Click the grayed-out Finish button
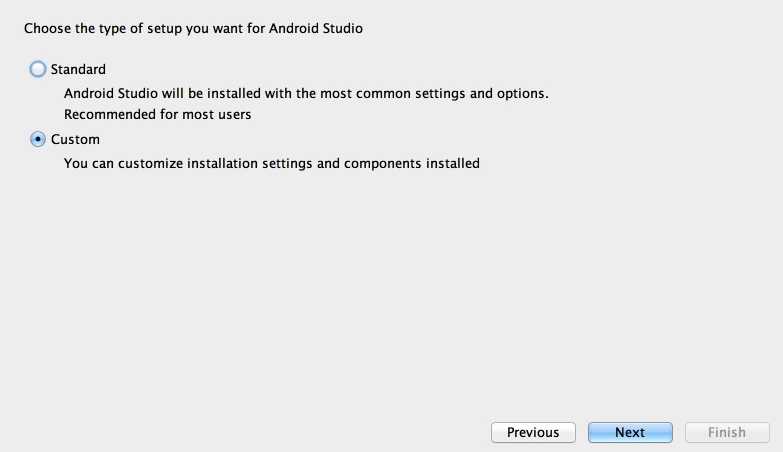 [727, 432]
